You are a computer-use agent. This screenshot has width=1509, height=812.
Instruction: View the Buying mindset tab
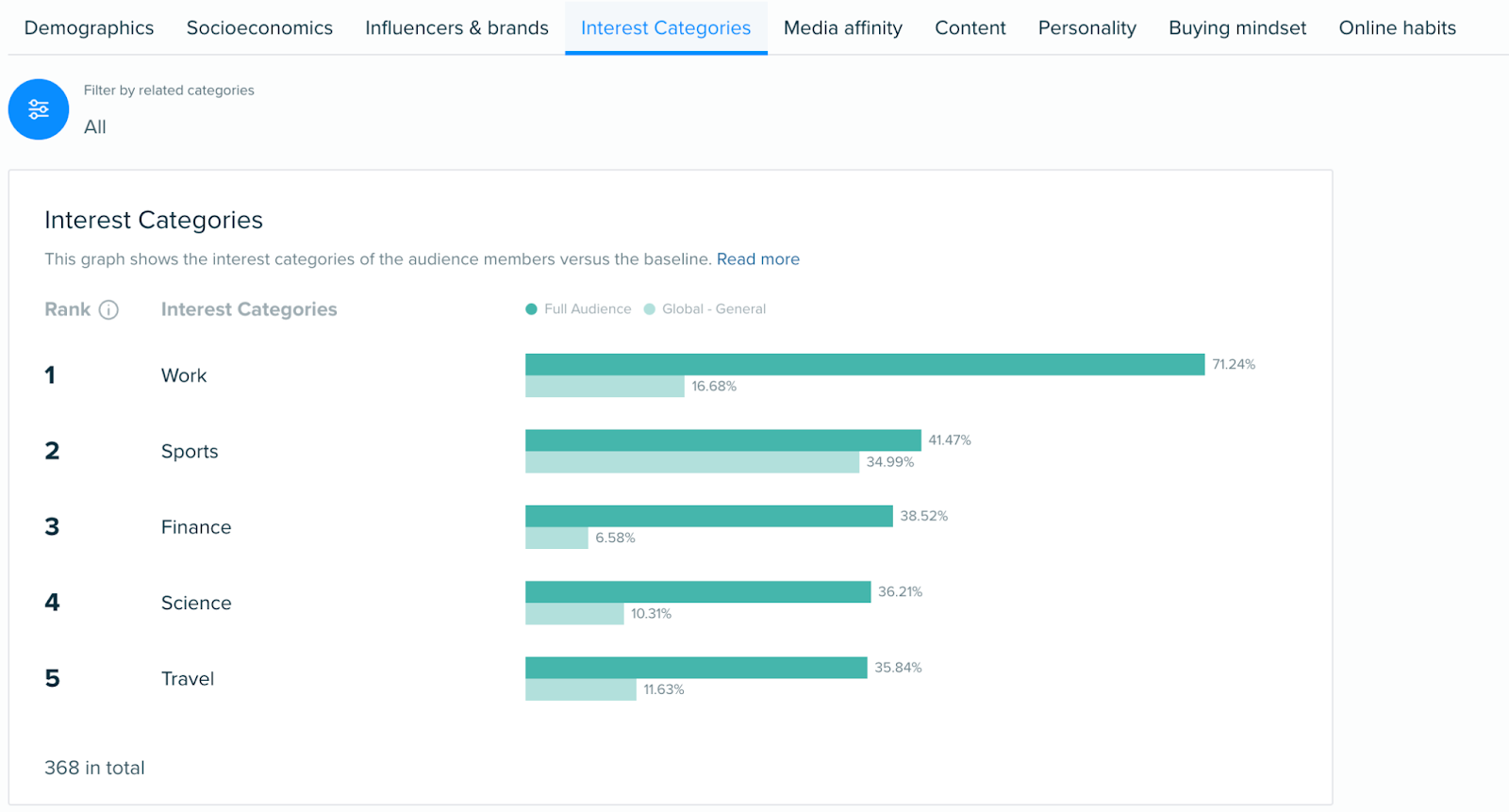pos(1237,28)
